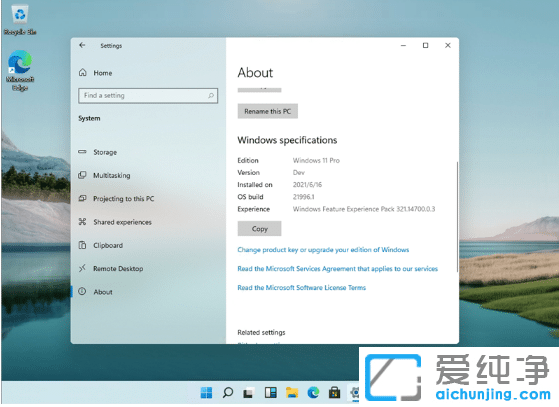559x407 pixels.
Task: Open File Explorer from the taskbar
Action: (x=292, y=393)
